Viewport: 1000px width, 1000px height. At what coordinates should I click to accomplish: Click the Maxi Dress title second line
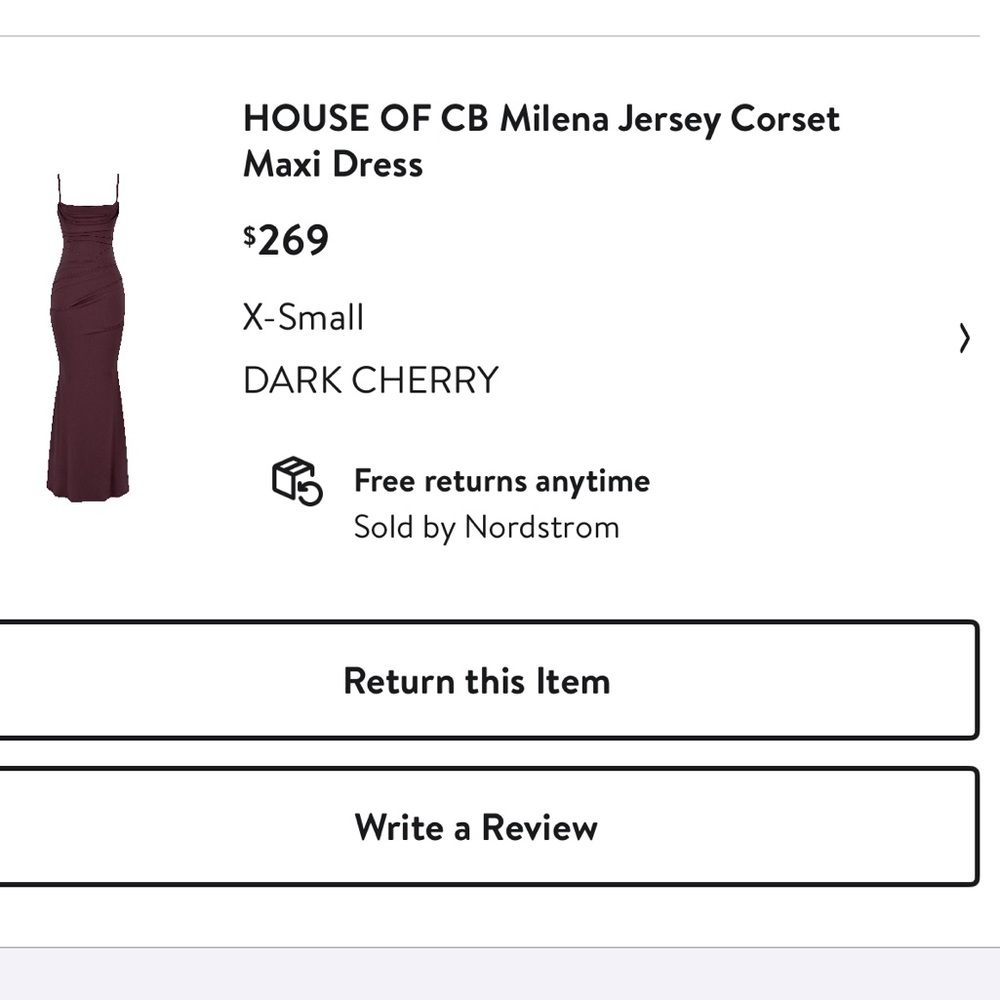[332, 164]
